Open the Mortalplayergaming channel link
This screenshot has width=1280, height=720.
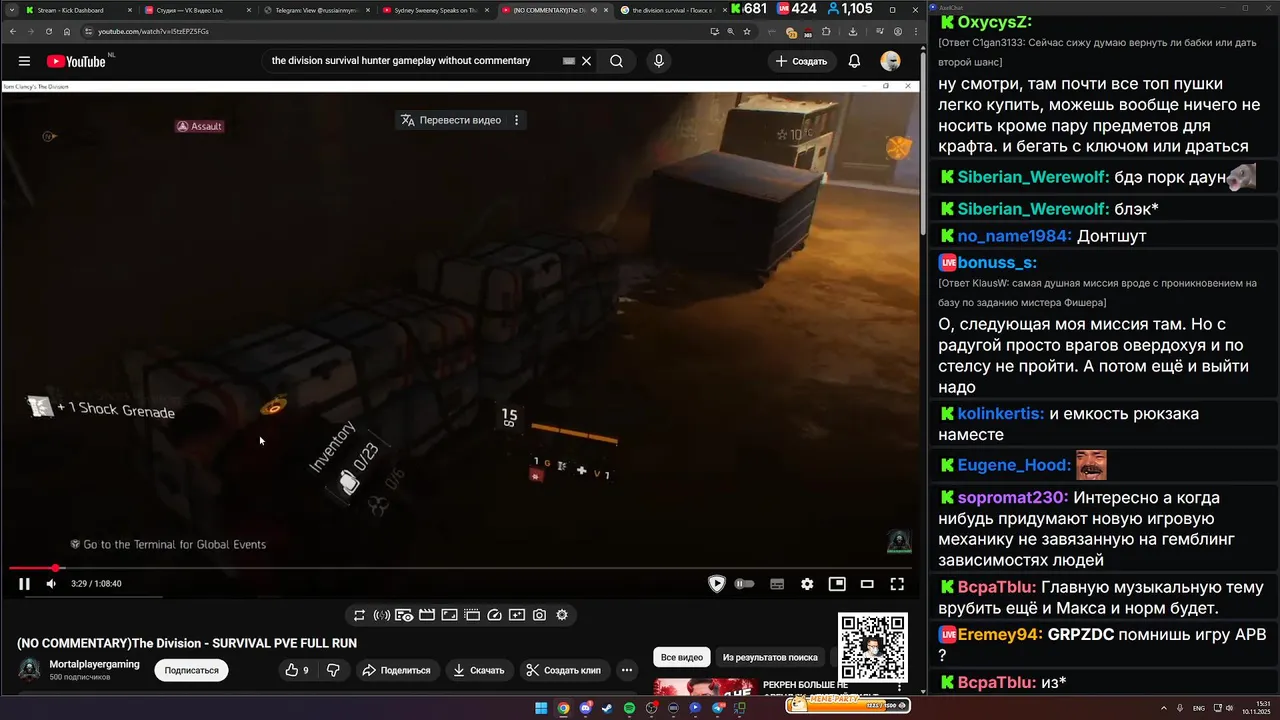[95, 664]
